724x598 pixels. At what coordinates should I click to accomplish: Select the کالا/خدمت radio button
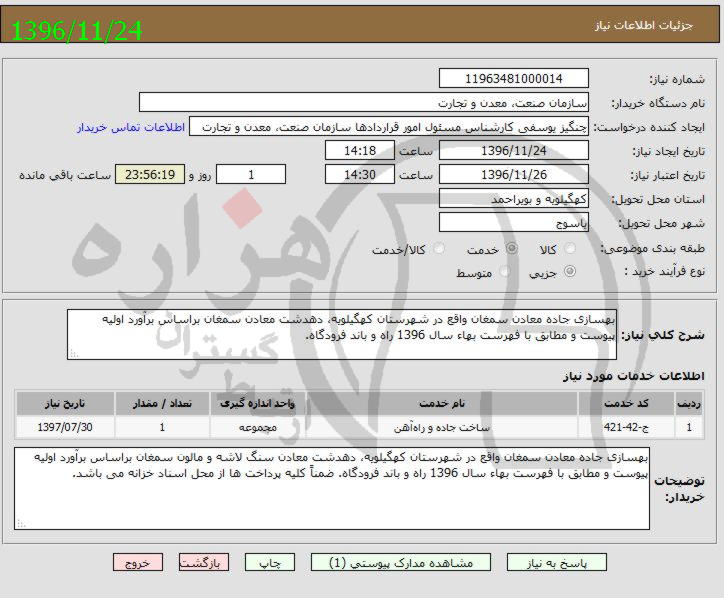click(438, 249)
